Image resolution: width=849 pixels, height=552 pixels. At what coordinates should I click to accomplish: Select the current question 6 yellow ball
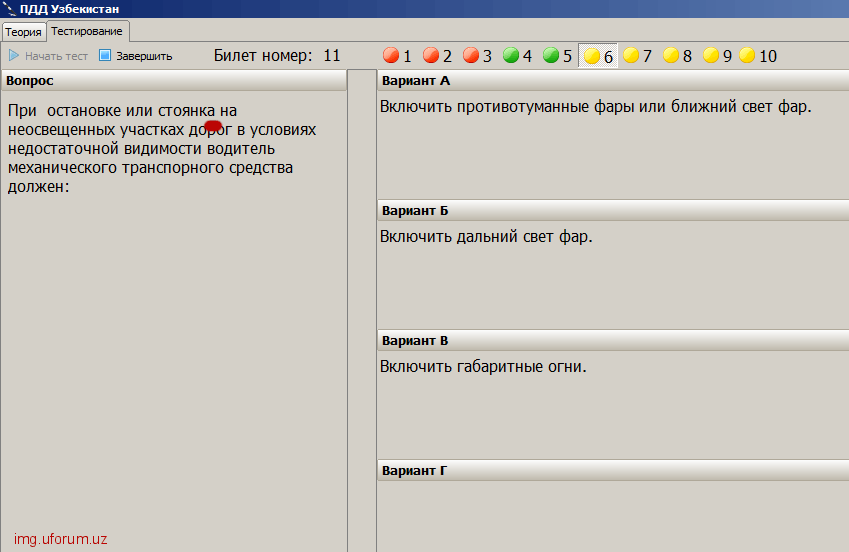(592, 57)
